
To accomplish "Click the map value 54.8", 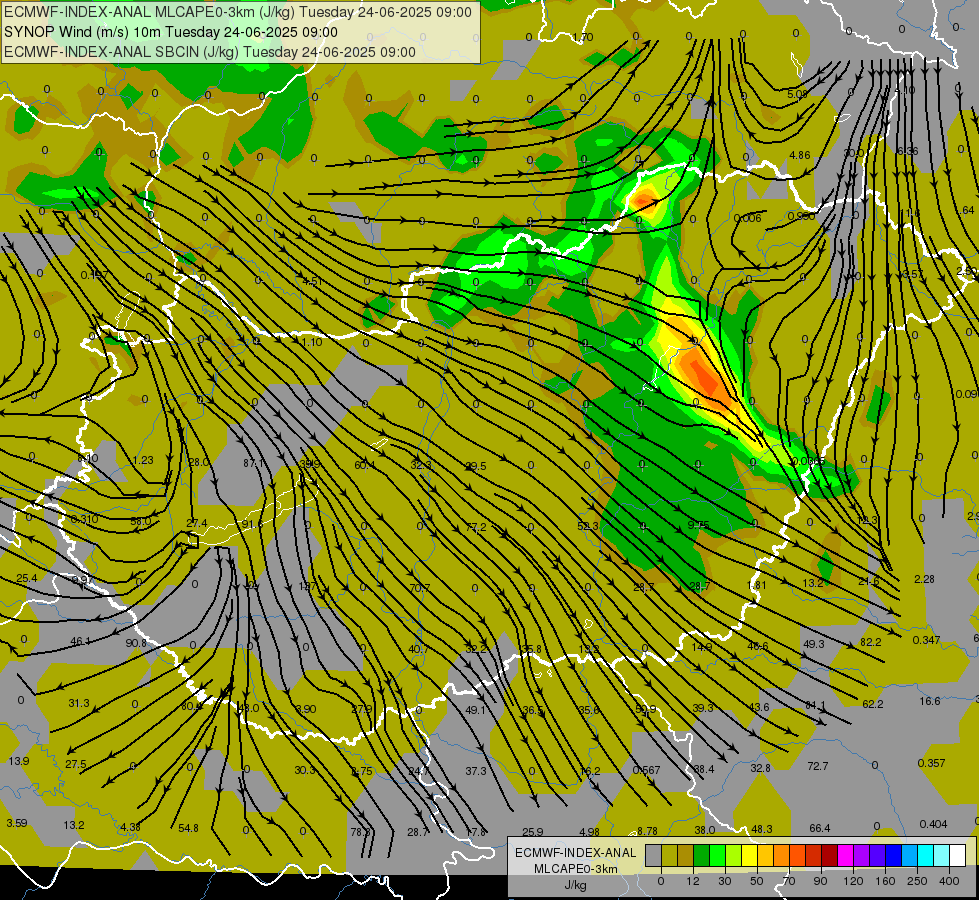I will click(188, 828).
